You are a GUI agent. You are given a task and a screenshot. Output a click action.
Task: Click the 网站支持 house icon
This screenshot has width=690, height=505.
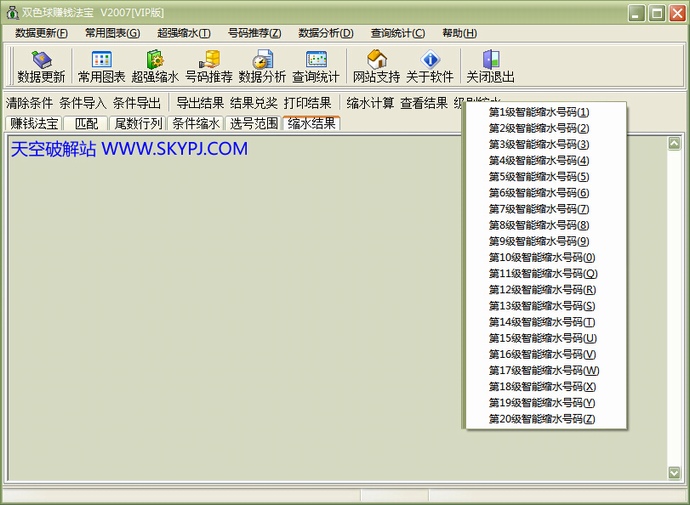point(376,60)
